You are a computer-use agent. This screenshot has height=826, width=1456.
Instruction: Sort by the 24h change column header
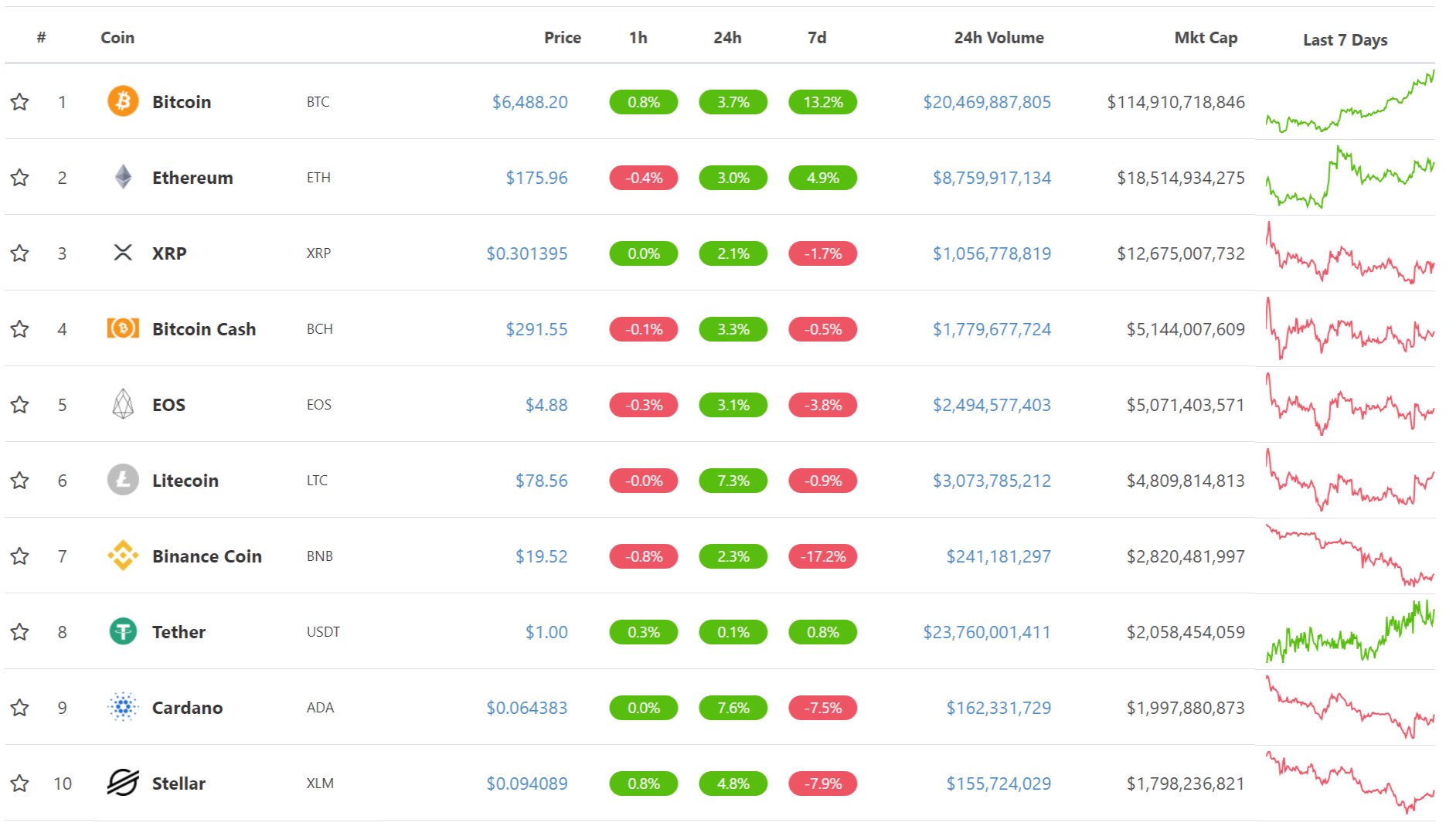click(x=727, y=37)
